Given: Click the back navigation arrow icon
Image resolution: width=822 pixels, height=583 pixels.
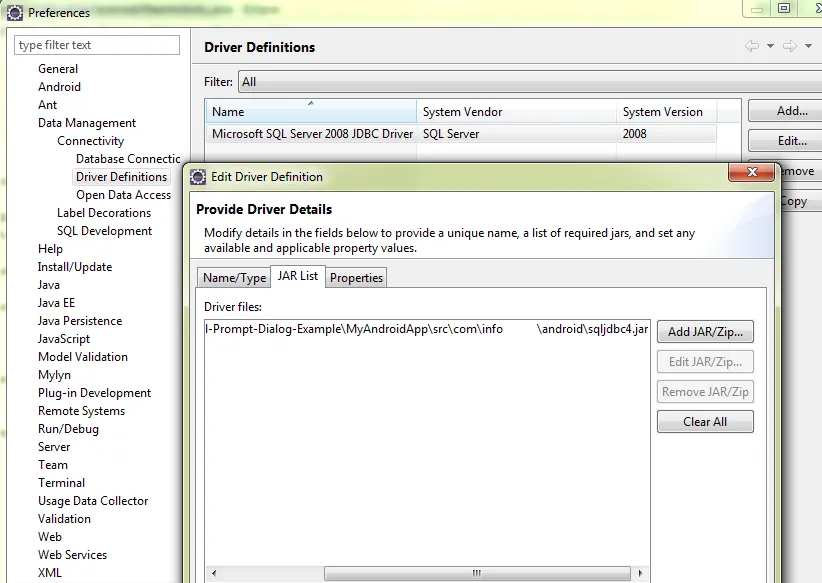Looking at the screenshot, I should point(752,47).
